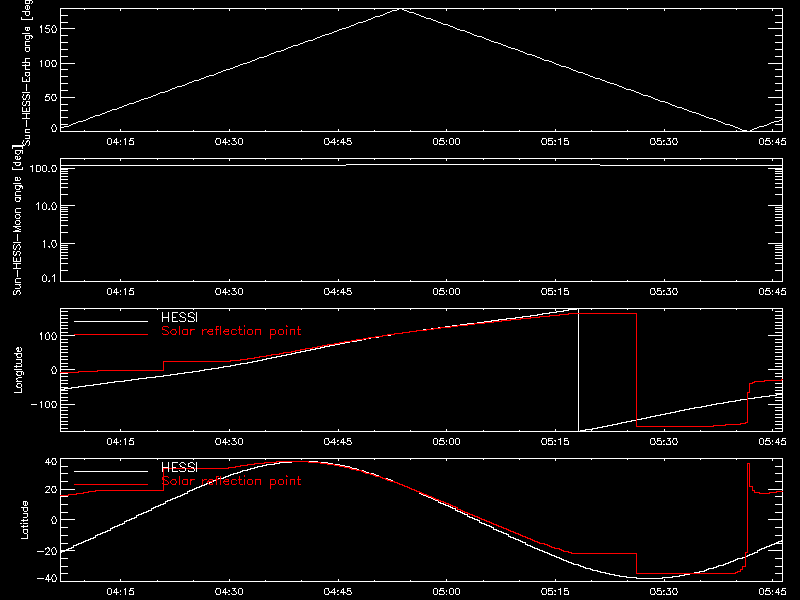Click 05:45 time label under Latitude plot
Image resolution: width=800 pixels, height=600 pixels.
[x=772, y=591]
